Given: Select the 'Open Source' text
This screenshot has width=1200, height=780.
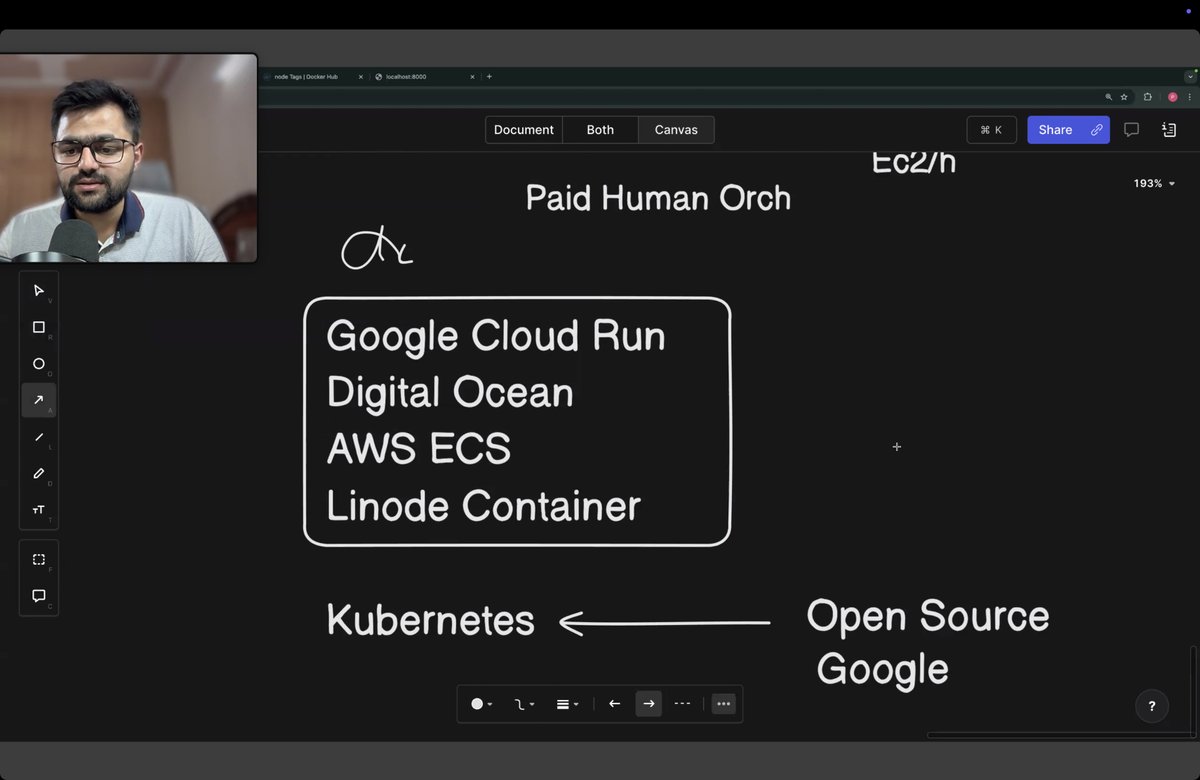Looking at the screenshot, I should tap(928, 617).
